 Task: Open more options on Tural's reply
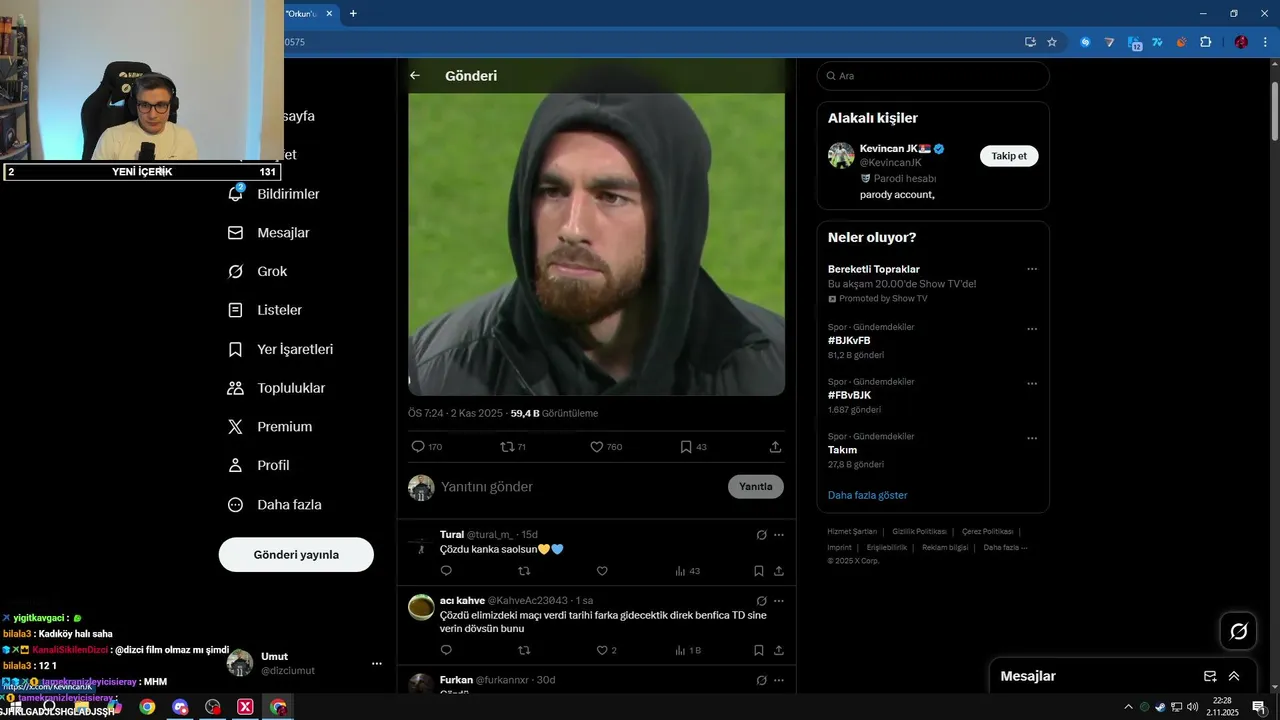tap(779, 535)
